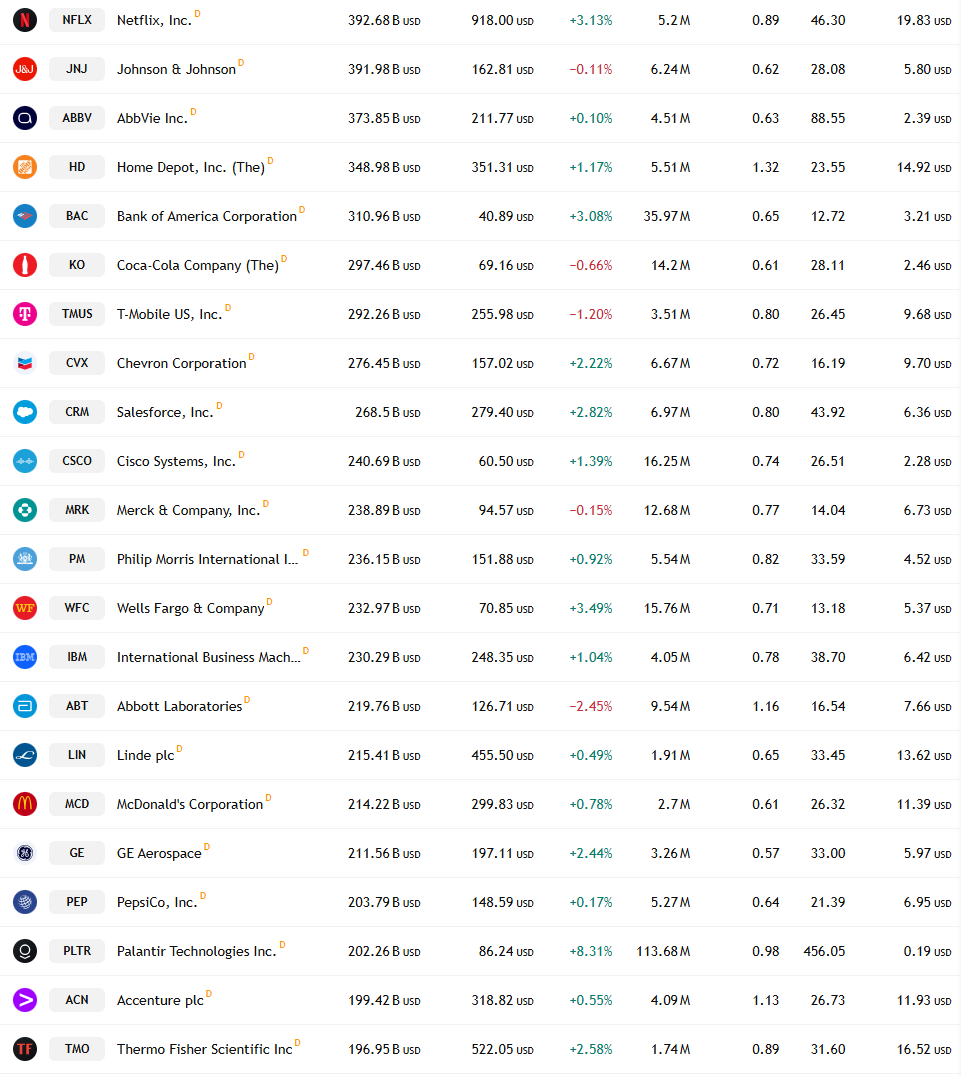Click Abbott change value −2.45%
Screen dimensions: 961x1076
pyautogui.click(x=590, y=706)
